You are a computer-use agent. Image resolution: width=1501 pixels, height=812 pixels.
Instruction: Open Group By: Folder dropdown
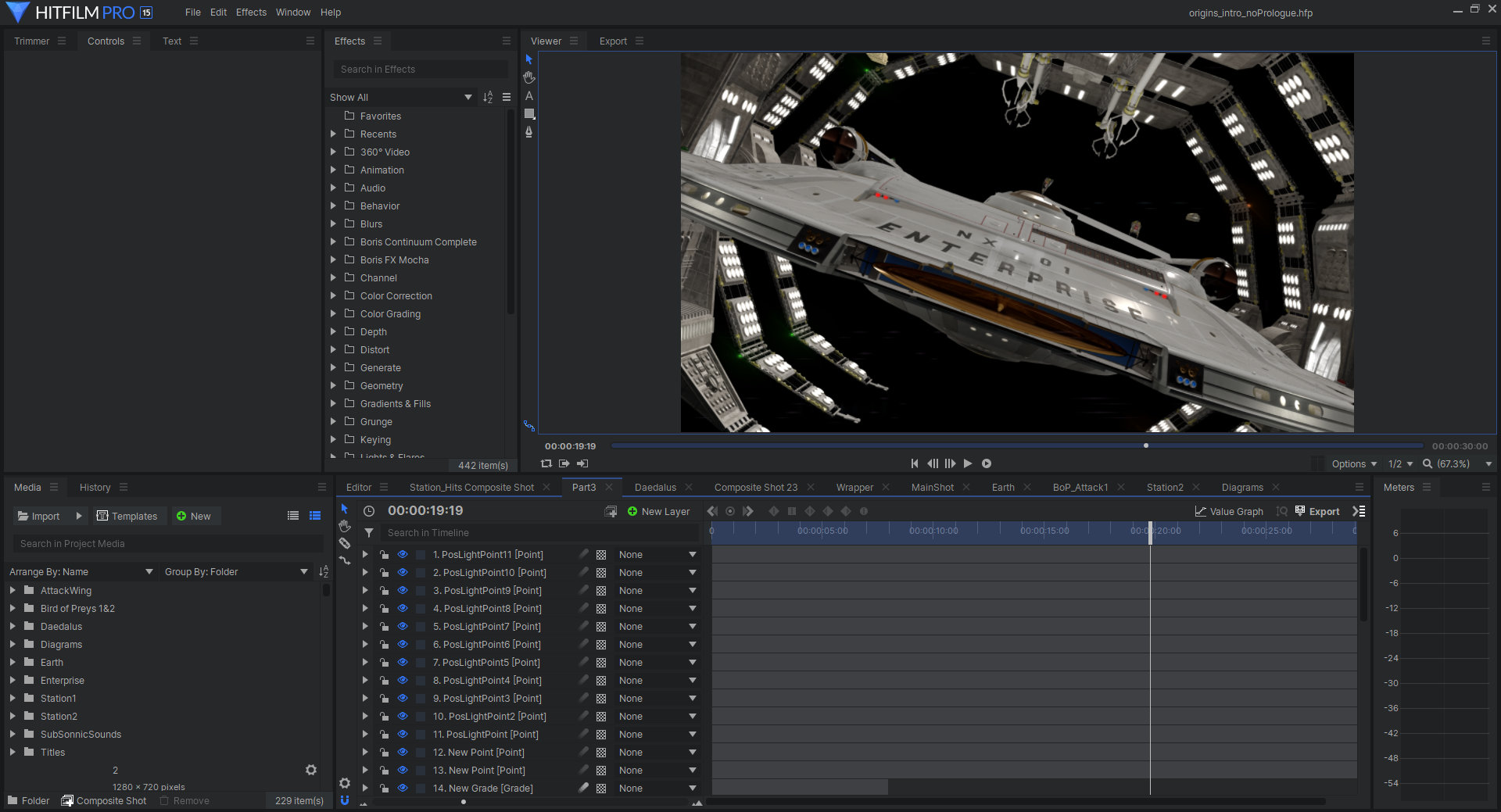(236, 572)
